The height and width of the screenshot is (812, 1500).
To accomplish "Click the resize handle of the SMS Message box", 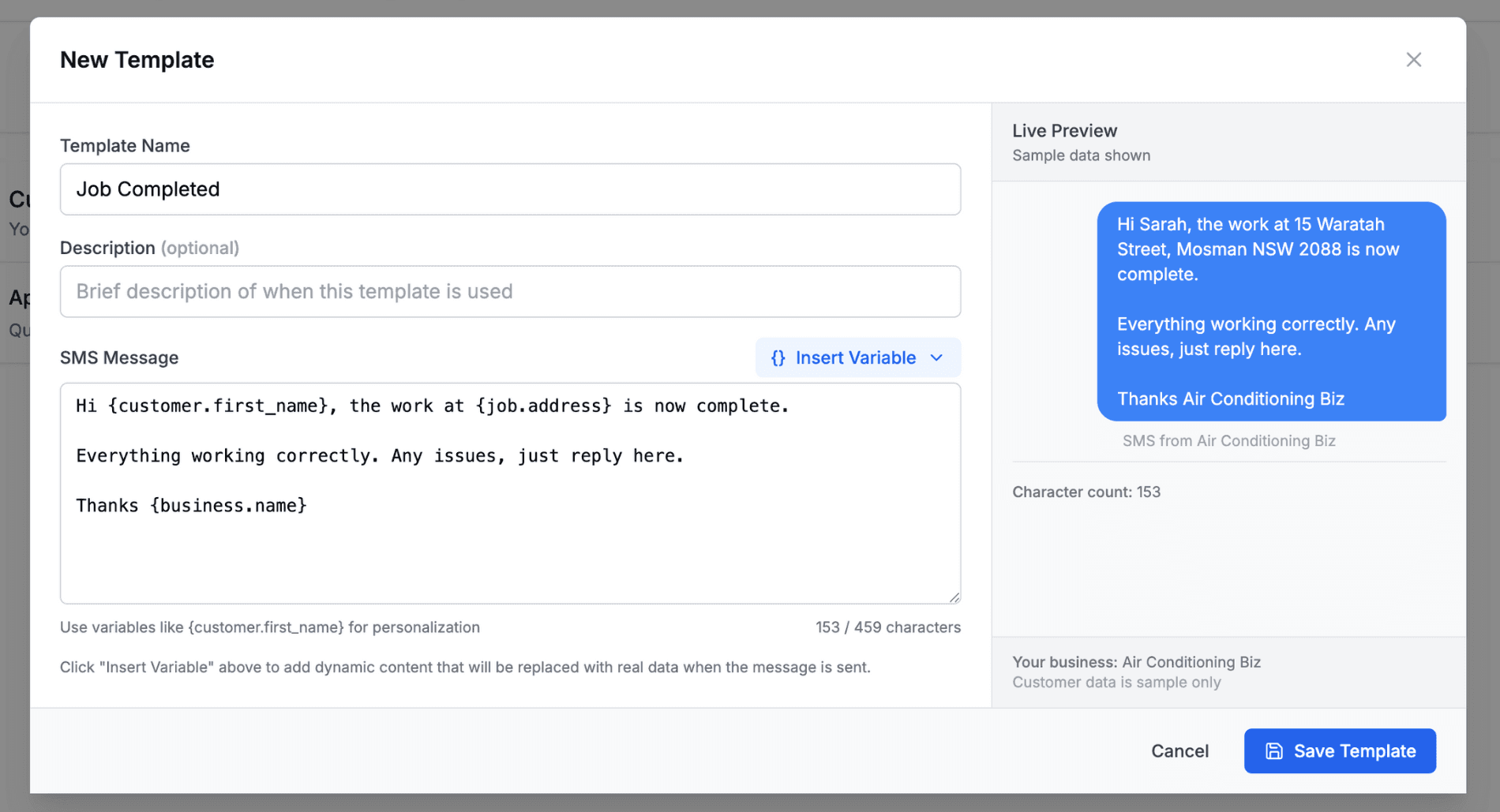I will click(x=954, y=597).
